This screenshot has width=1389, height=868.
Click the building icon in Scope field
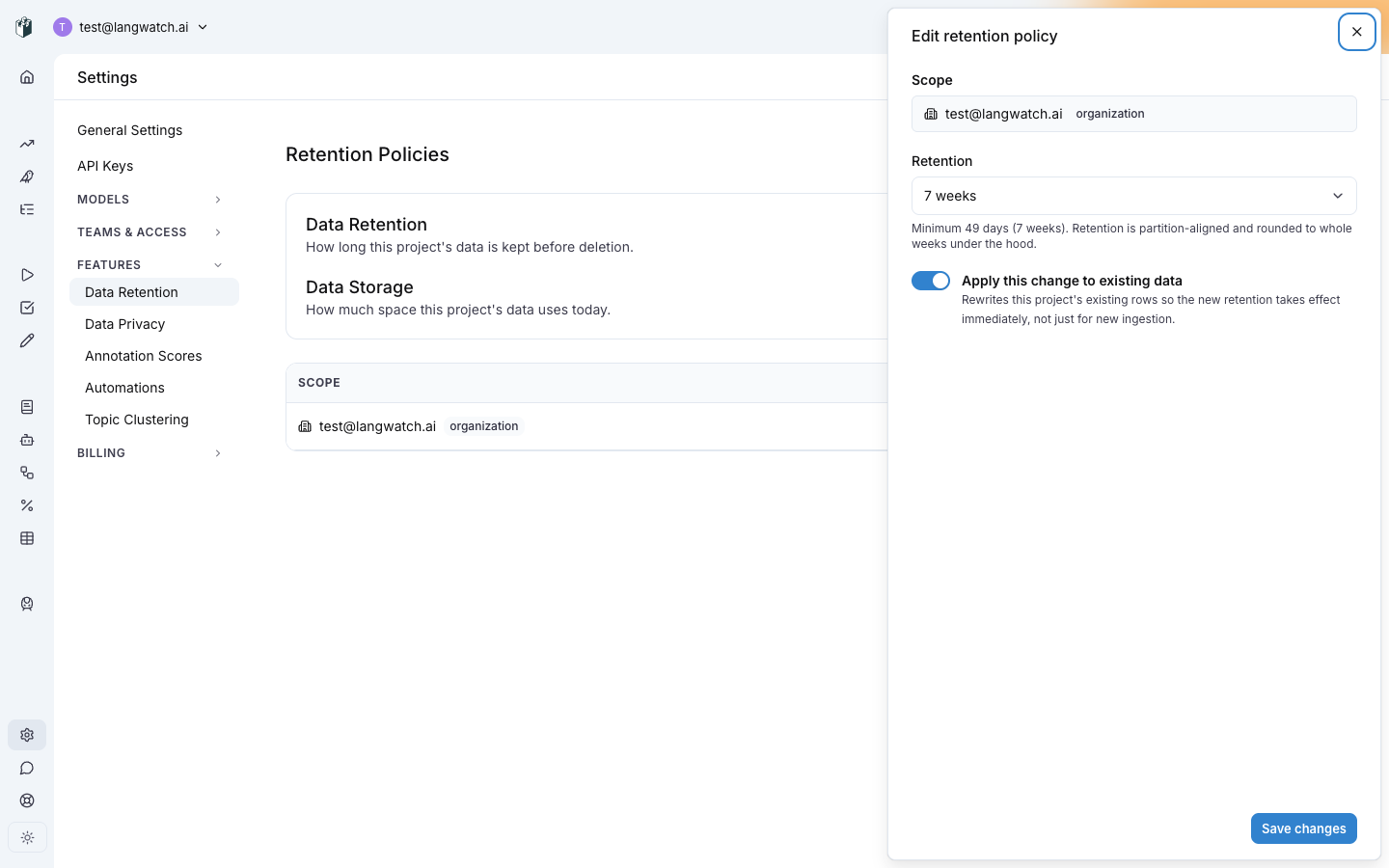[x=931, y=114]
